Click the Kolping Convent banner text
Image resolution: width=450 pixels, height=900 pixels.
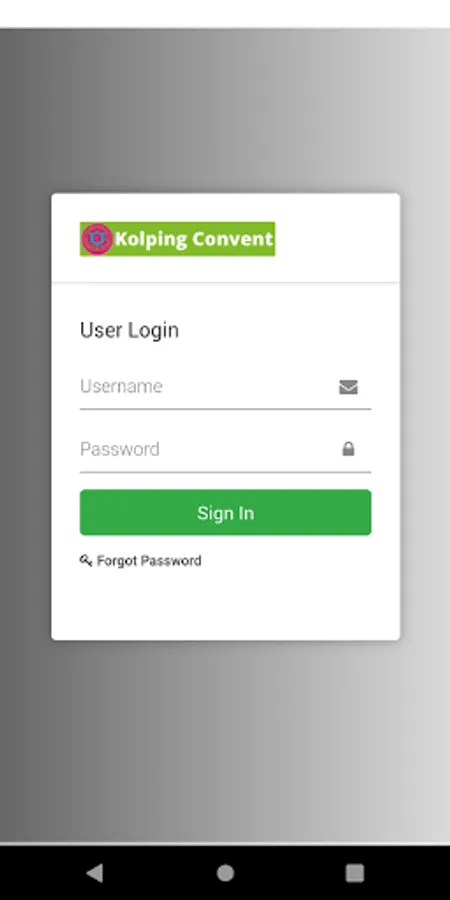click(x=194, y=239)
